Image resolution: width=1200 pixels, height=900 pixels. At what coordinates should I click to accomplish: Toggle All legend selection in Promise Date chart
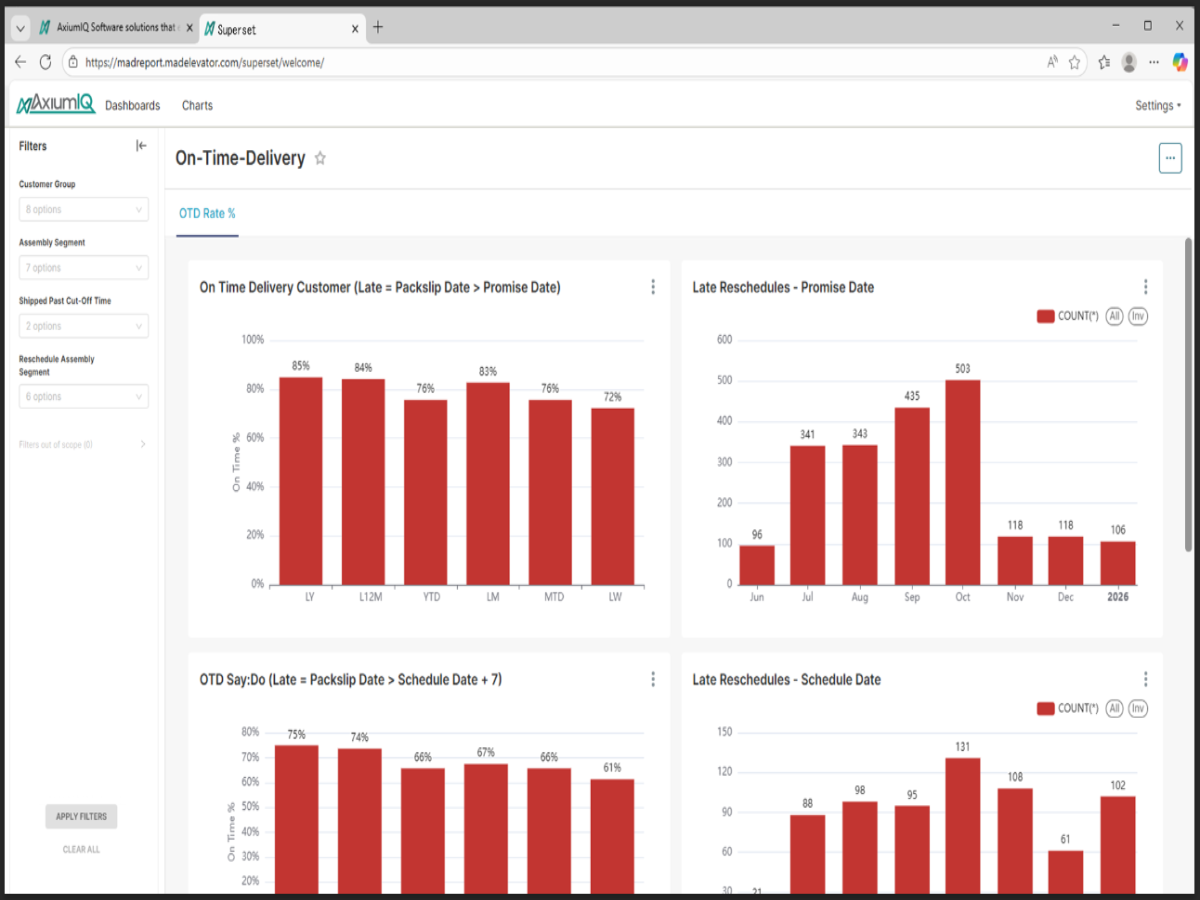1114,316
